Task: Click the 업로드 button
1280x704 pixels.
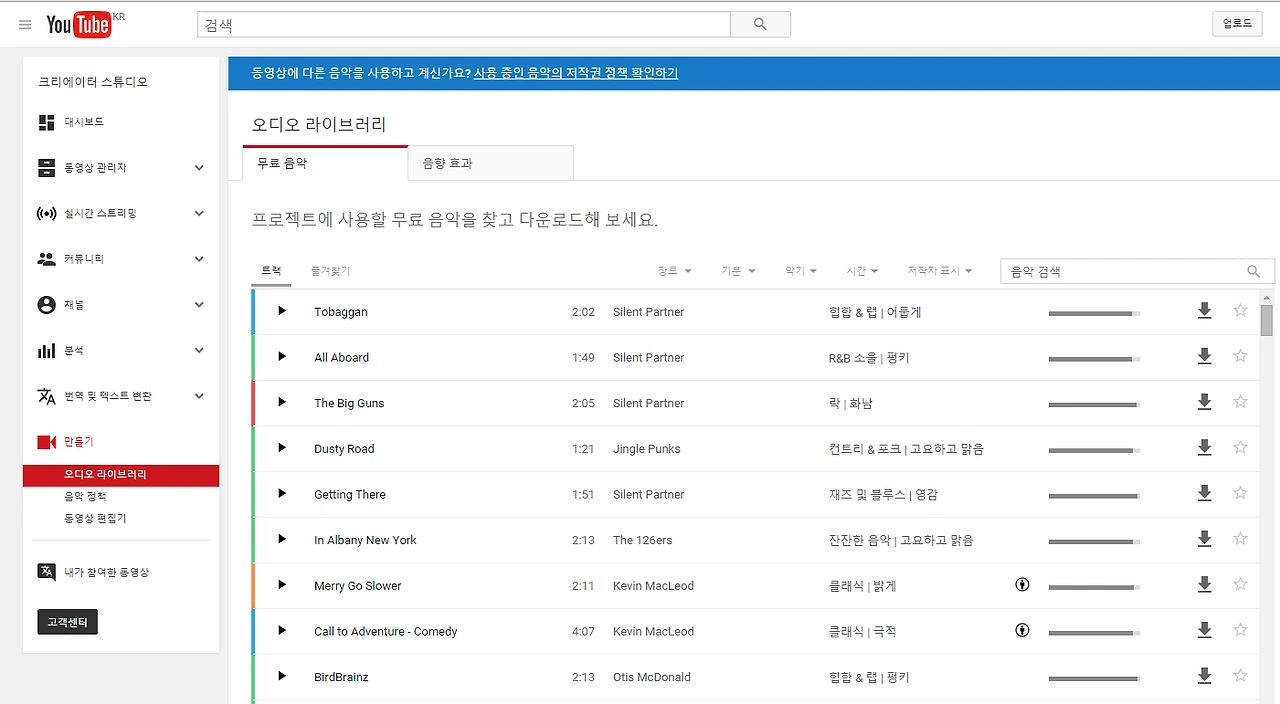Action: click(x=1237, y=22)
